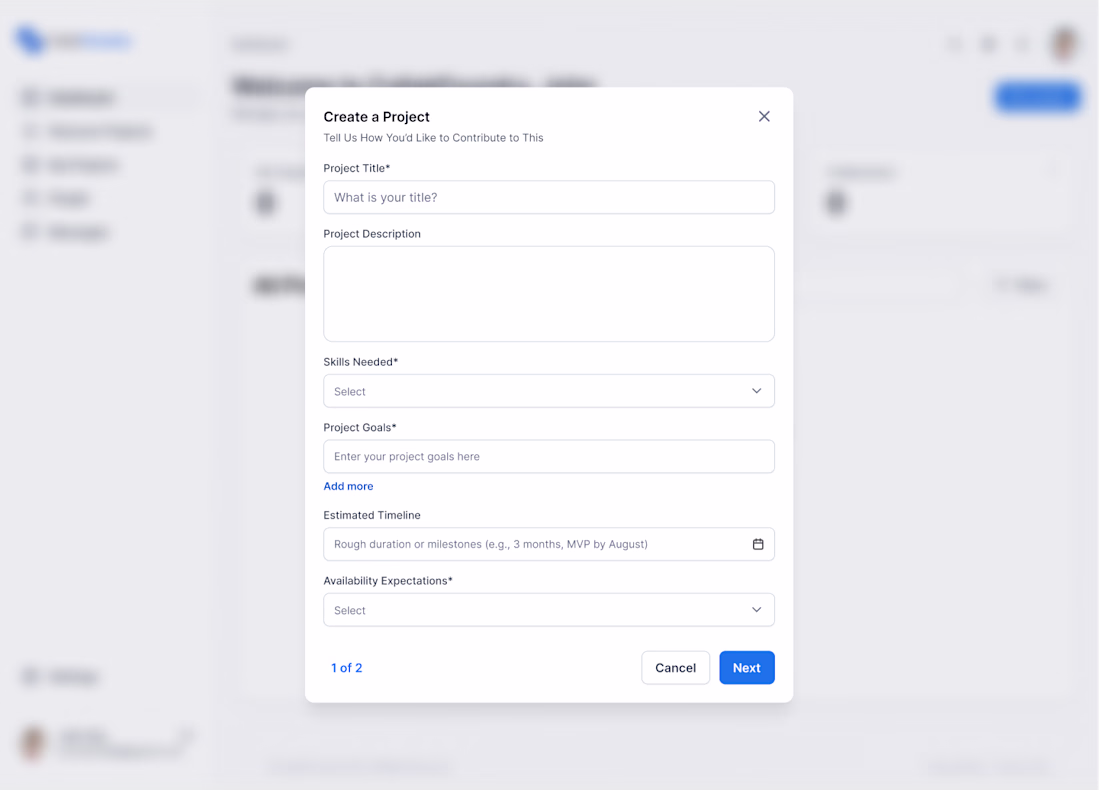Close the Create a Project dialog
Image resolution: width=1100 pixels, height=790 pixels.
(764, 116)
